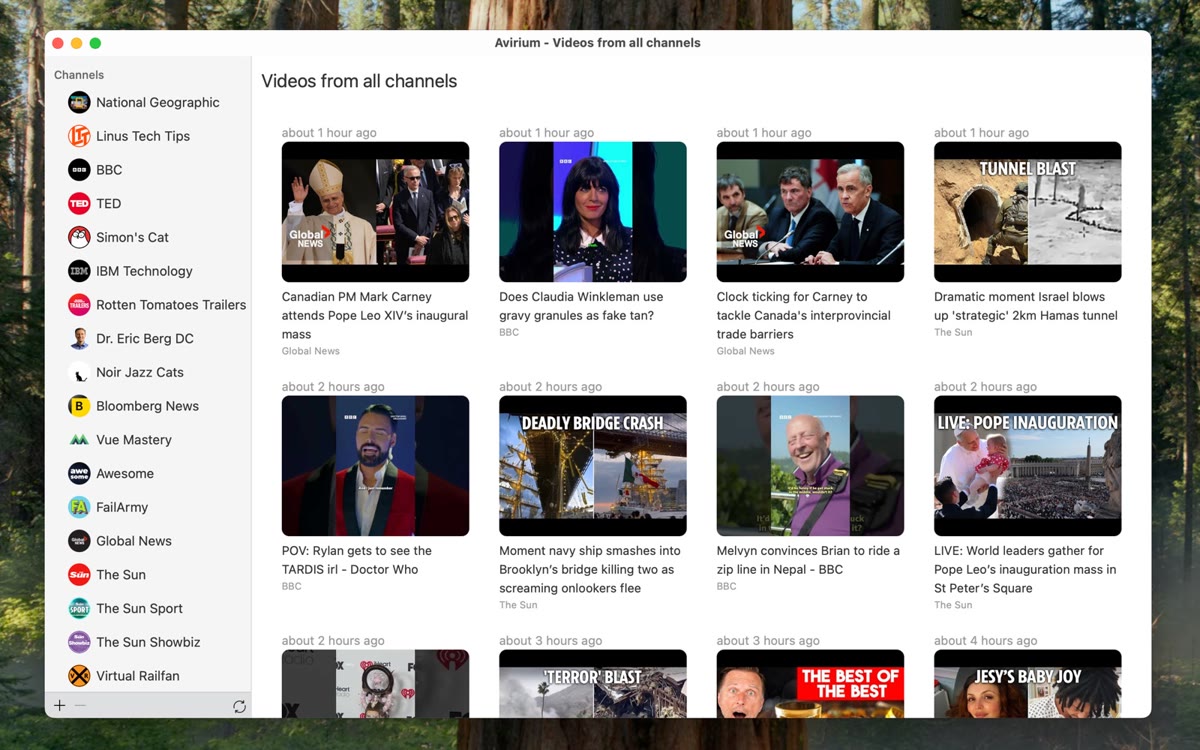Click title 'Clock ticking for Carney to tackle'

(804, 316)
